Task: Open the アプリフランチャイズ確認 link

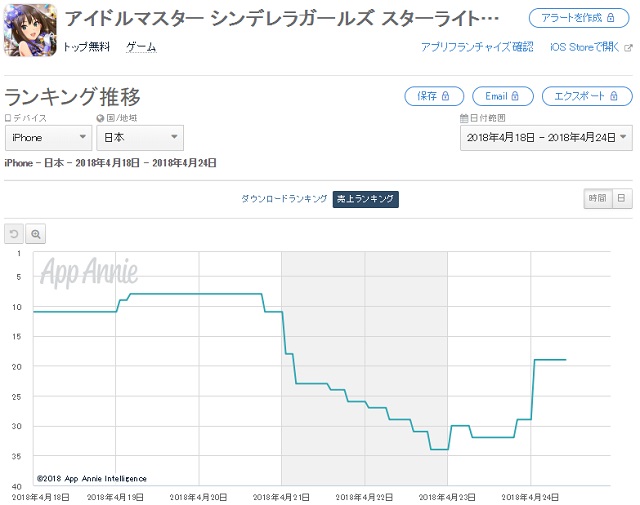Action: (x=477, y=47)
